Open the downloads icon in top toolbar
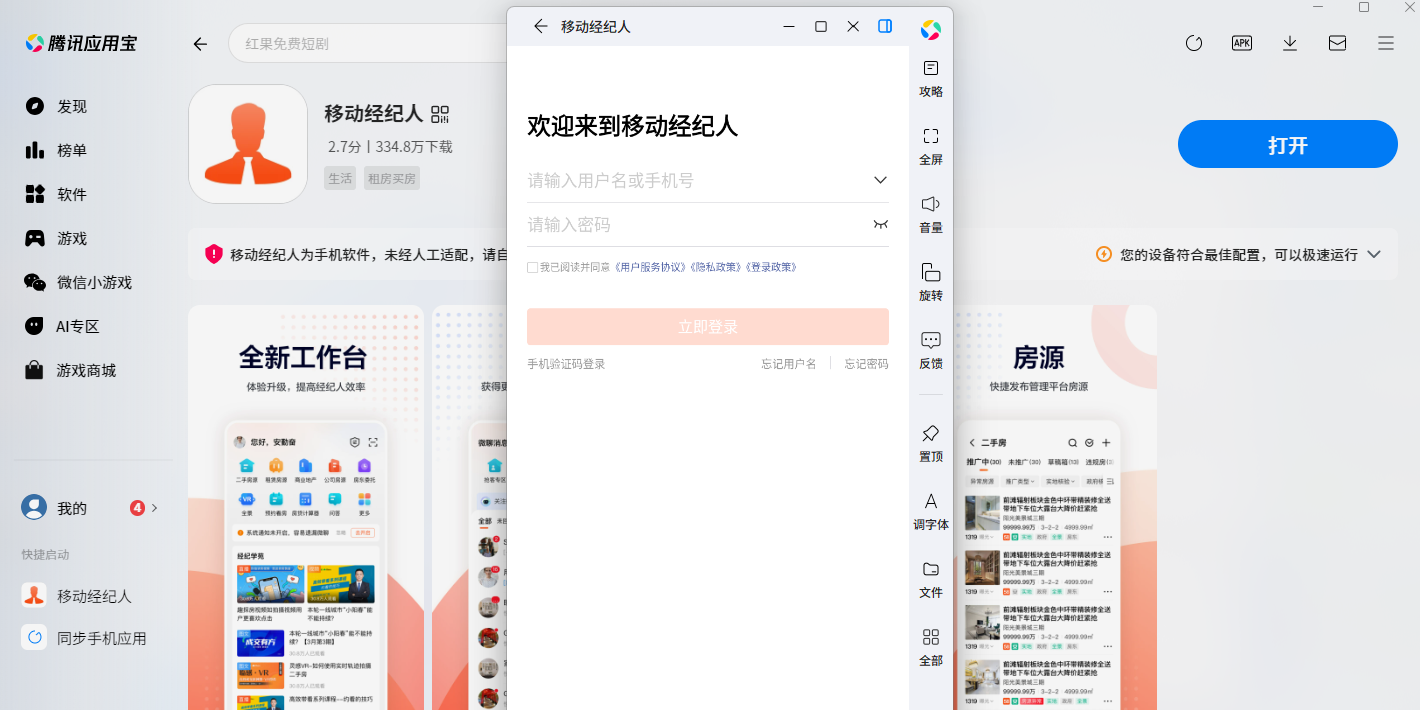The image size is (1420, 710). tap(1290, 43)
